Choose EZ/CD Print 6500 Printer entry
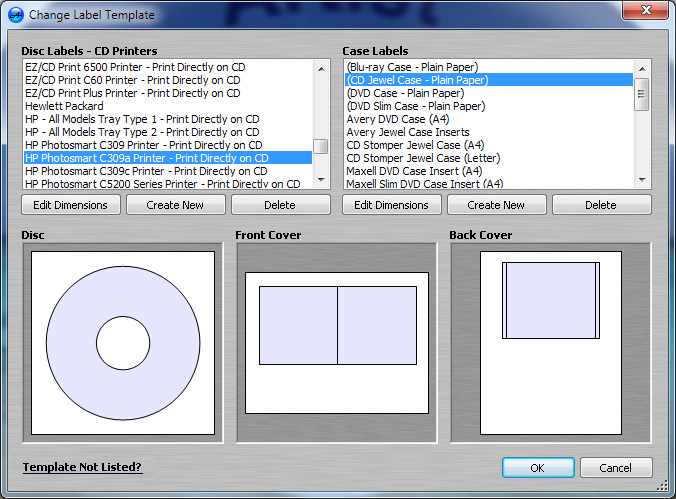The height and width of the screenshot is (499, 676). click(x=134, y=67)
